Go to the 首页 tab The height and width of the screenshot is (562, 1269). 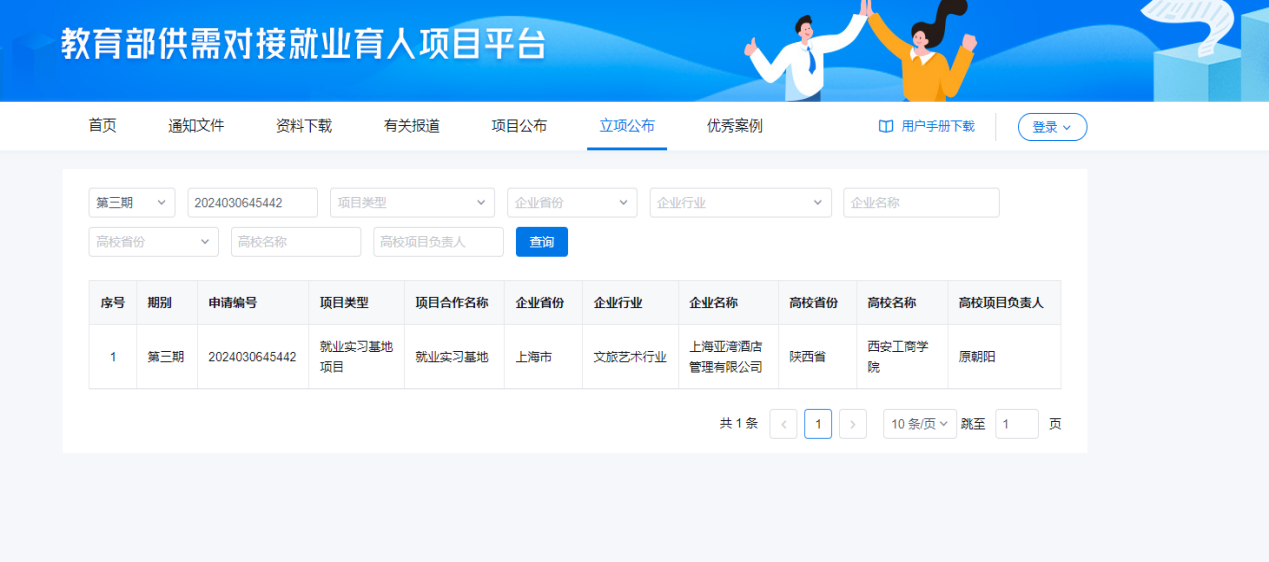[x=102, y=126]
